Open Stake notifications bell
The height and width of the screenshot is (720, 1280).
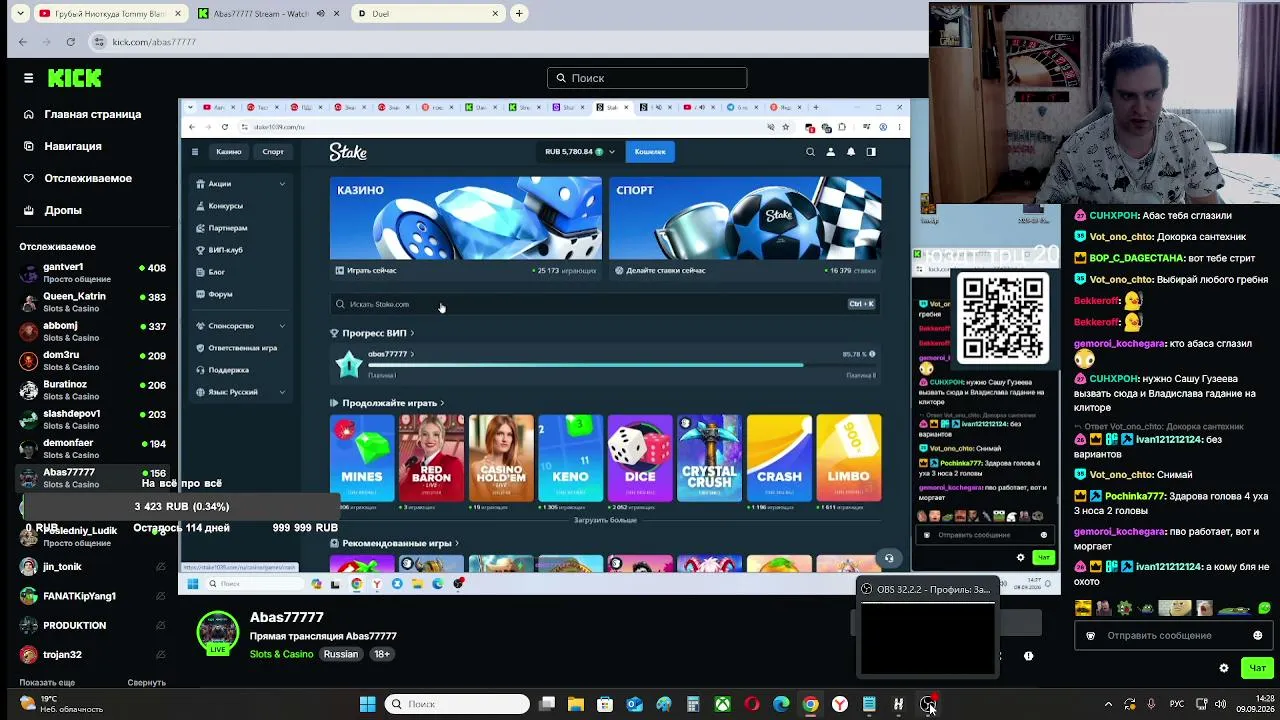tap(851, 152)
